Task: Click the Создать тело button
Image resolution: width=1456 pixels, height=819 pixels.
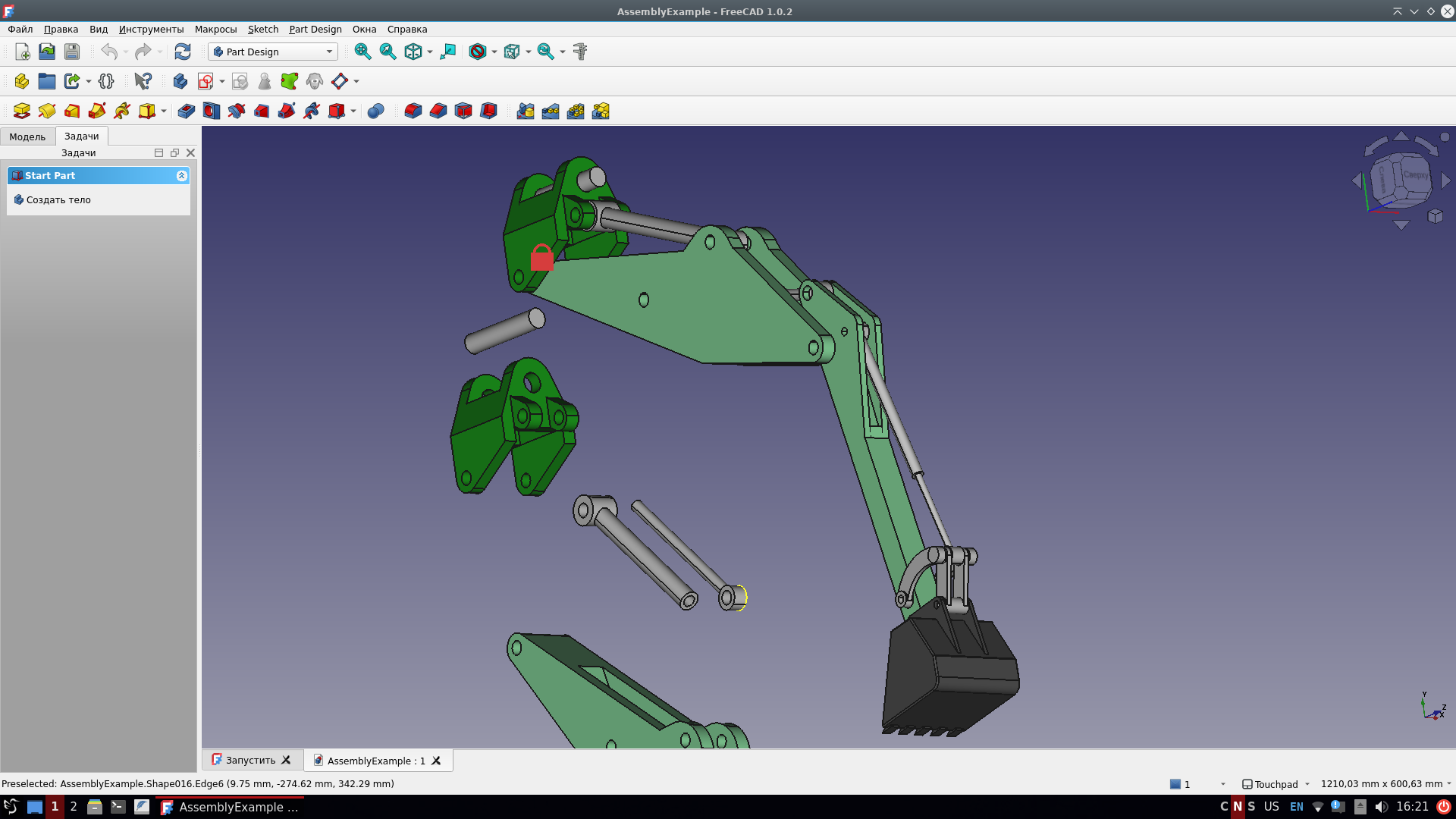Action: [57, 199]
